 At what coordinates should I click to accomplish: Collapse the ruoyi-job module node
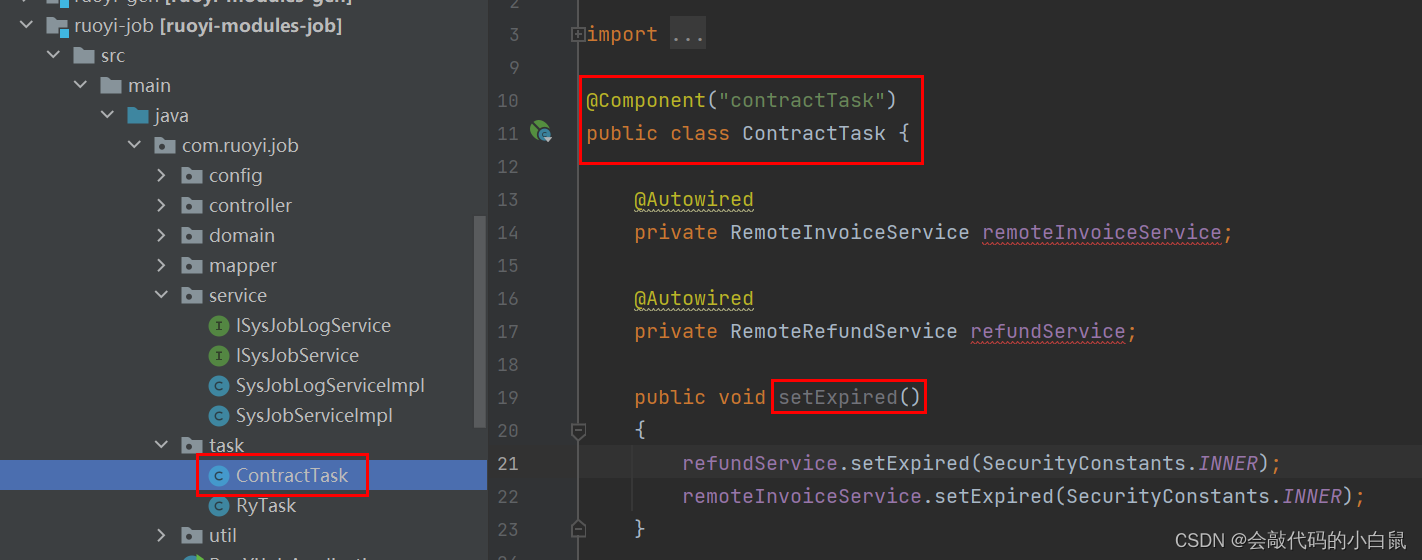27,26
